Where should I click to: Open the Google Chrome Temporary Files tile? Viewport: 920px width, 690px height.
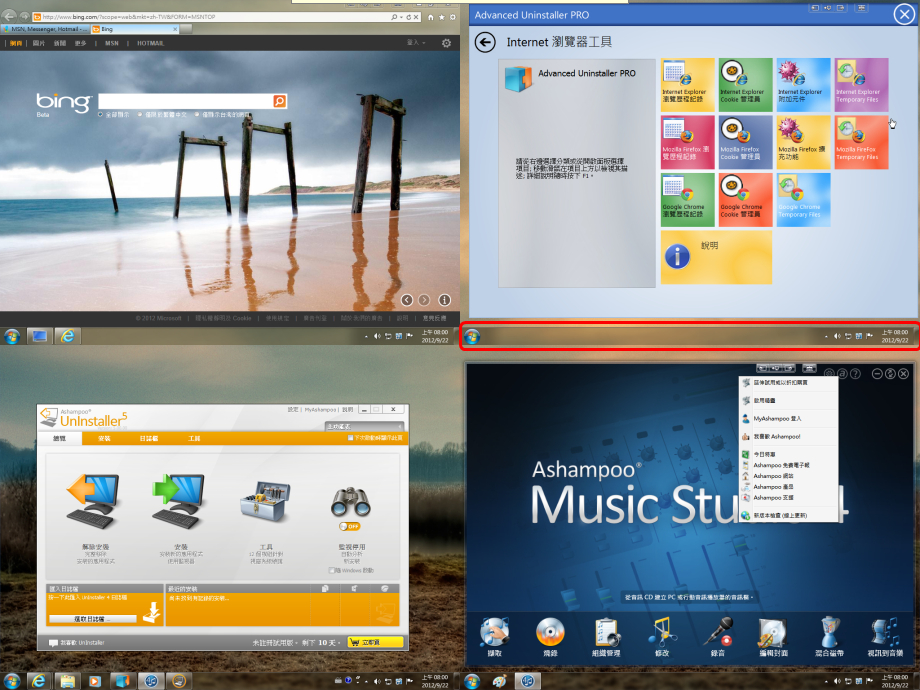803,199
